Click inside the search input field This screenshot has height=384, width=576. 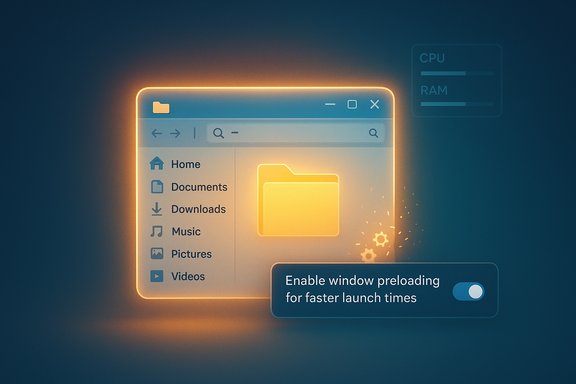pyautogui.click(x=296, y=133)
